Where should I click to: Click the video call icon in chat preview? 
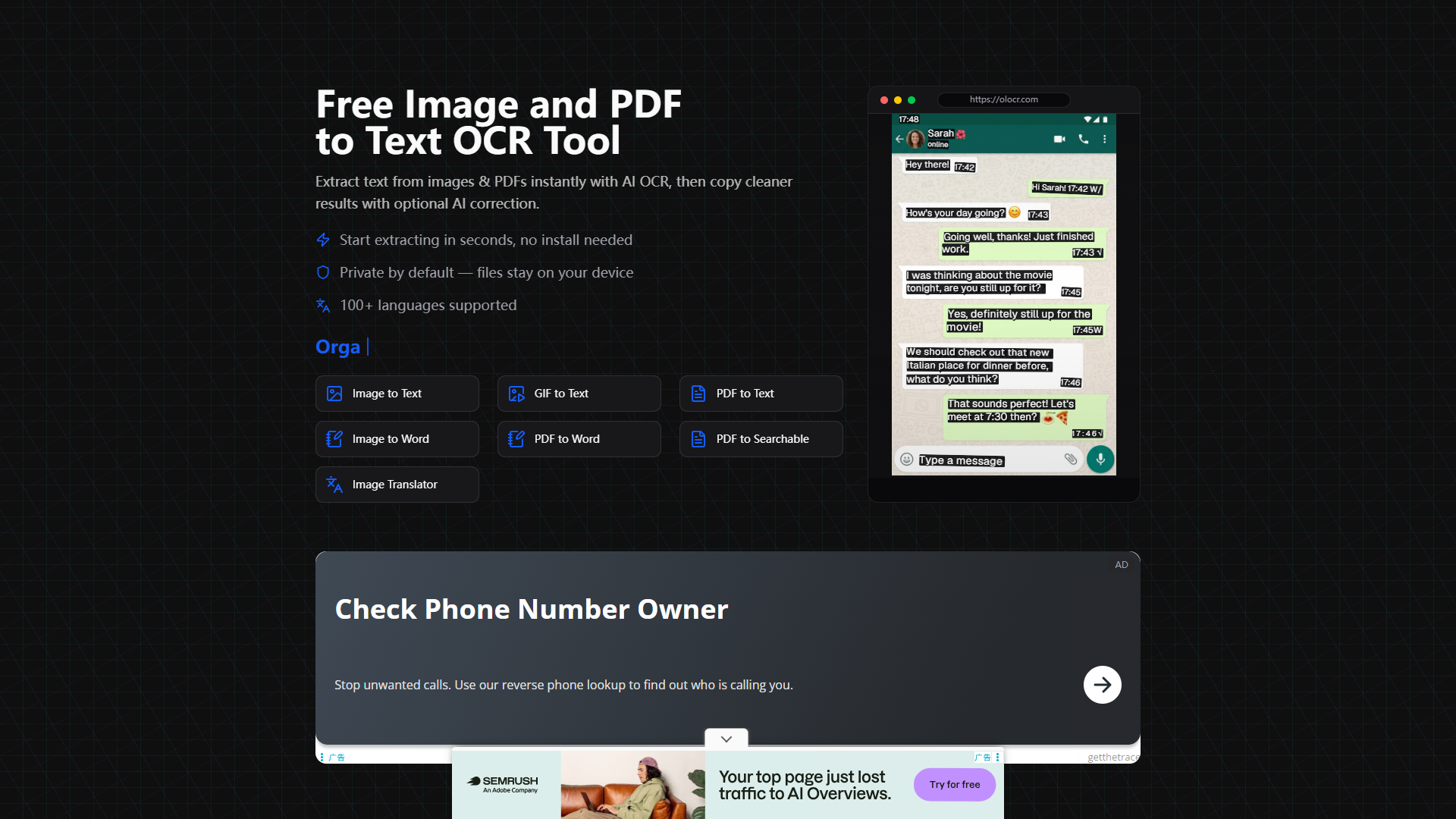pos(1059,139)
